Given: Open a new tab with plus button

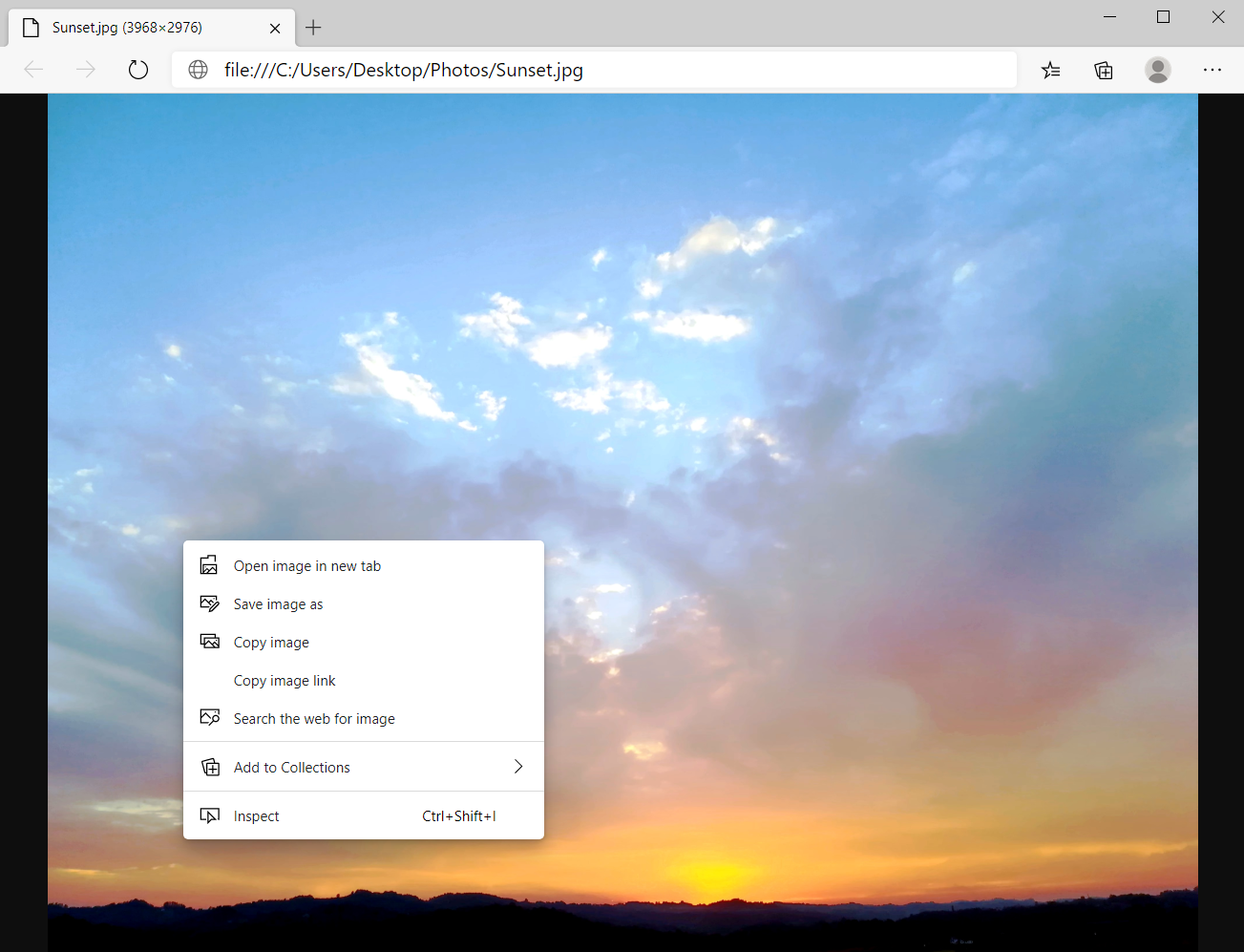Looking at the screenshot, I should 313,28.
